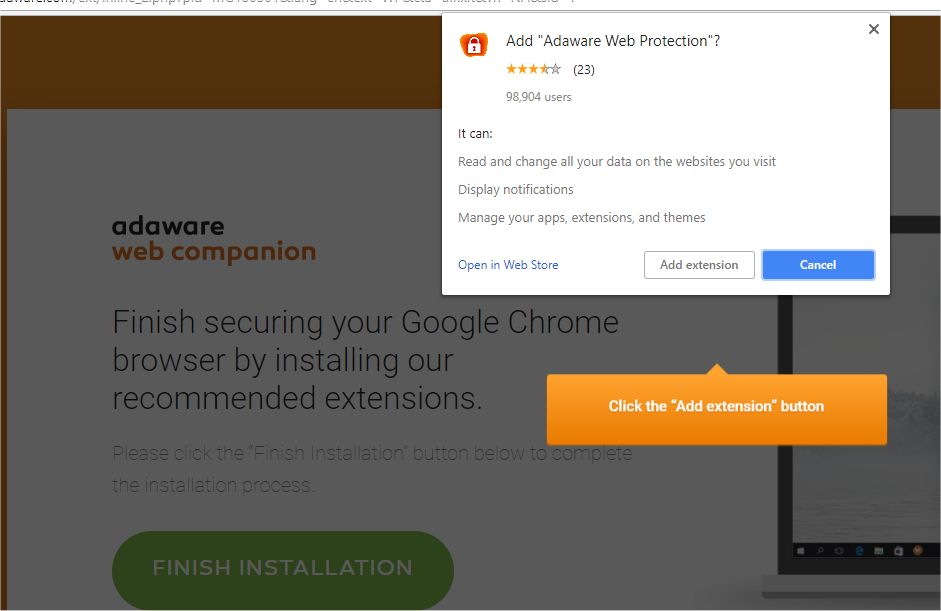The width and height of the screenshot is (941, 611).
Task: Click the Display notifications permission line
Action: tap(515, 189)
